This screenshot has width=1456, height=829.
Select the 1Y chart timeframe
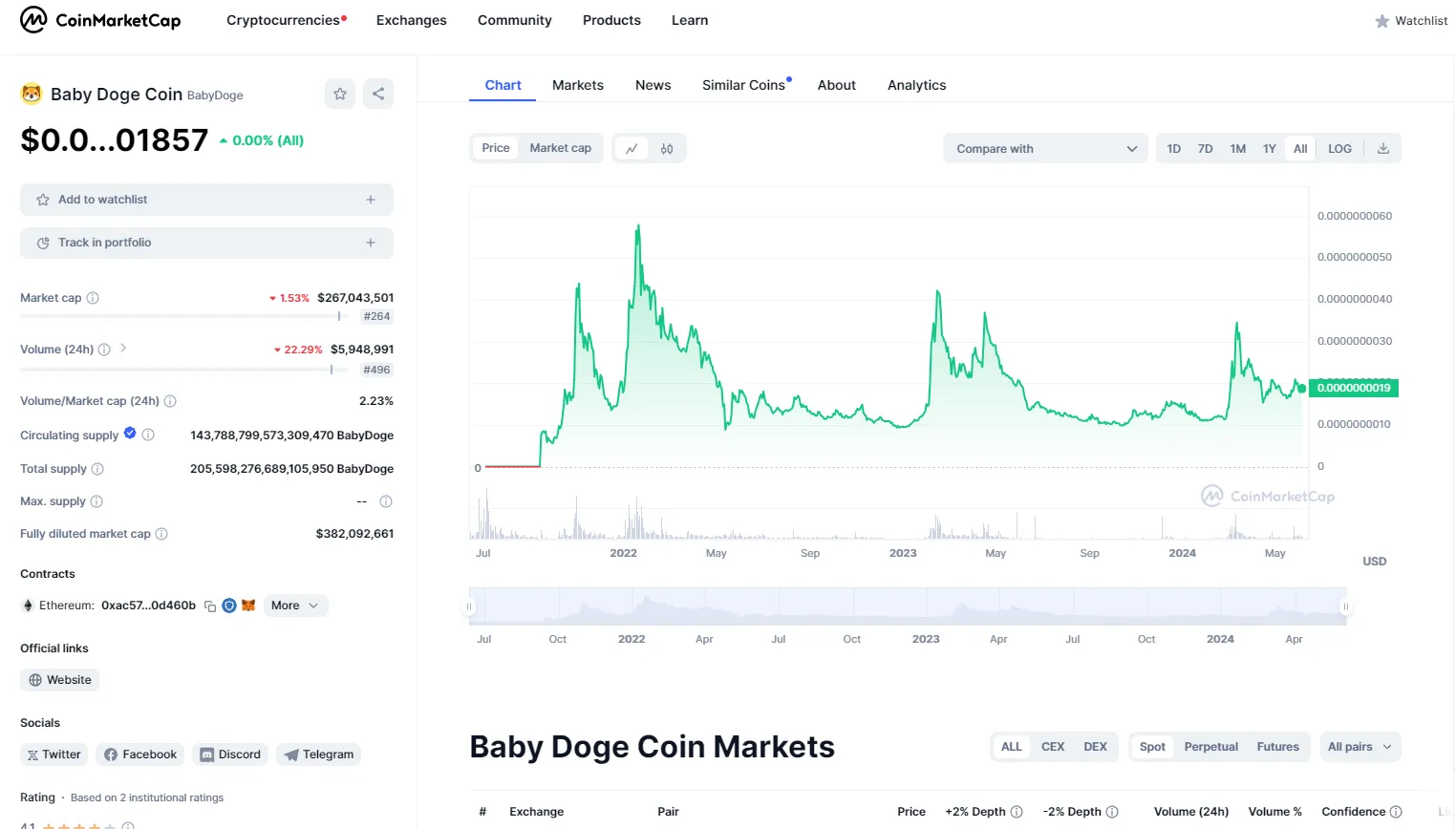click(x=1269, y=148)
